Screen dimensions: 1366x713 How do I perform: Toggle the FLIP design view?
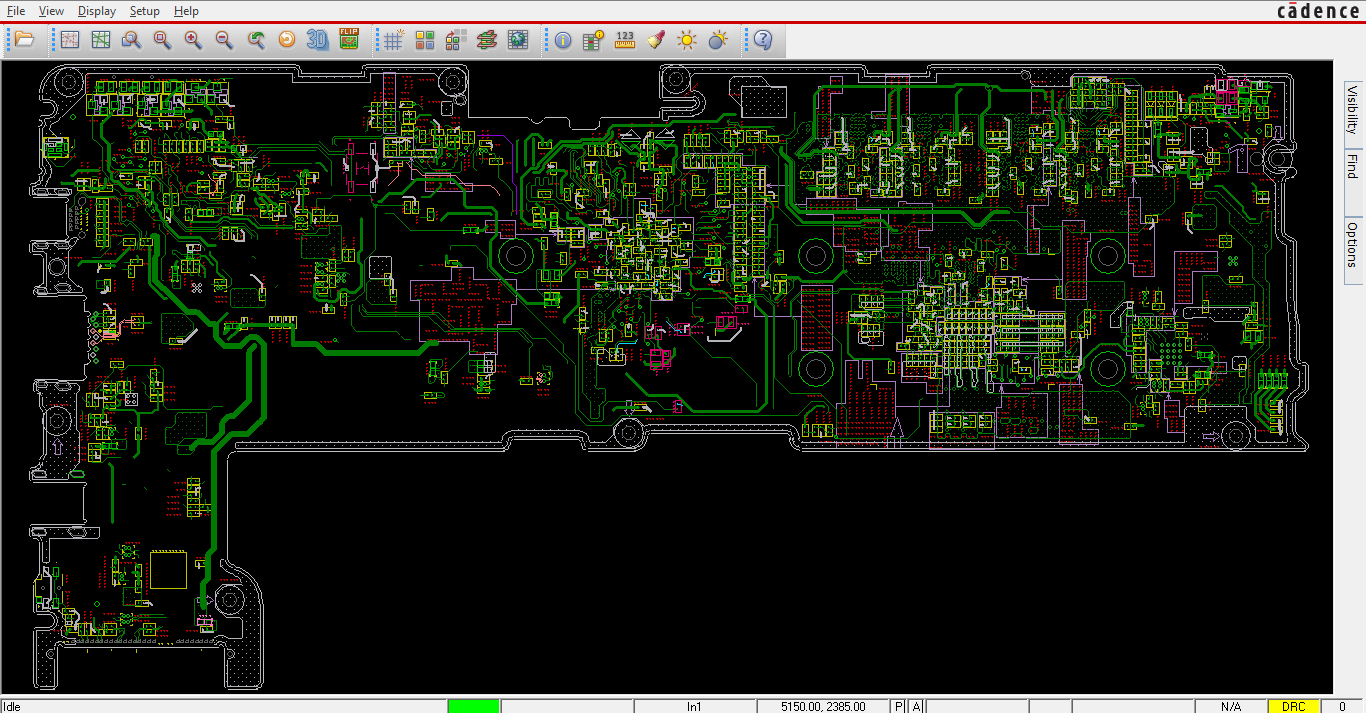click(x=349, y=40)
